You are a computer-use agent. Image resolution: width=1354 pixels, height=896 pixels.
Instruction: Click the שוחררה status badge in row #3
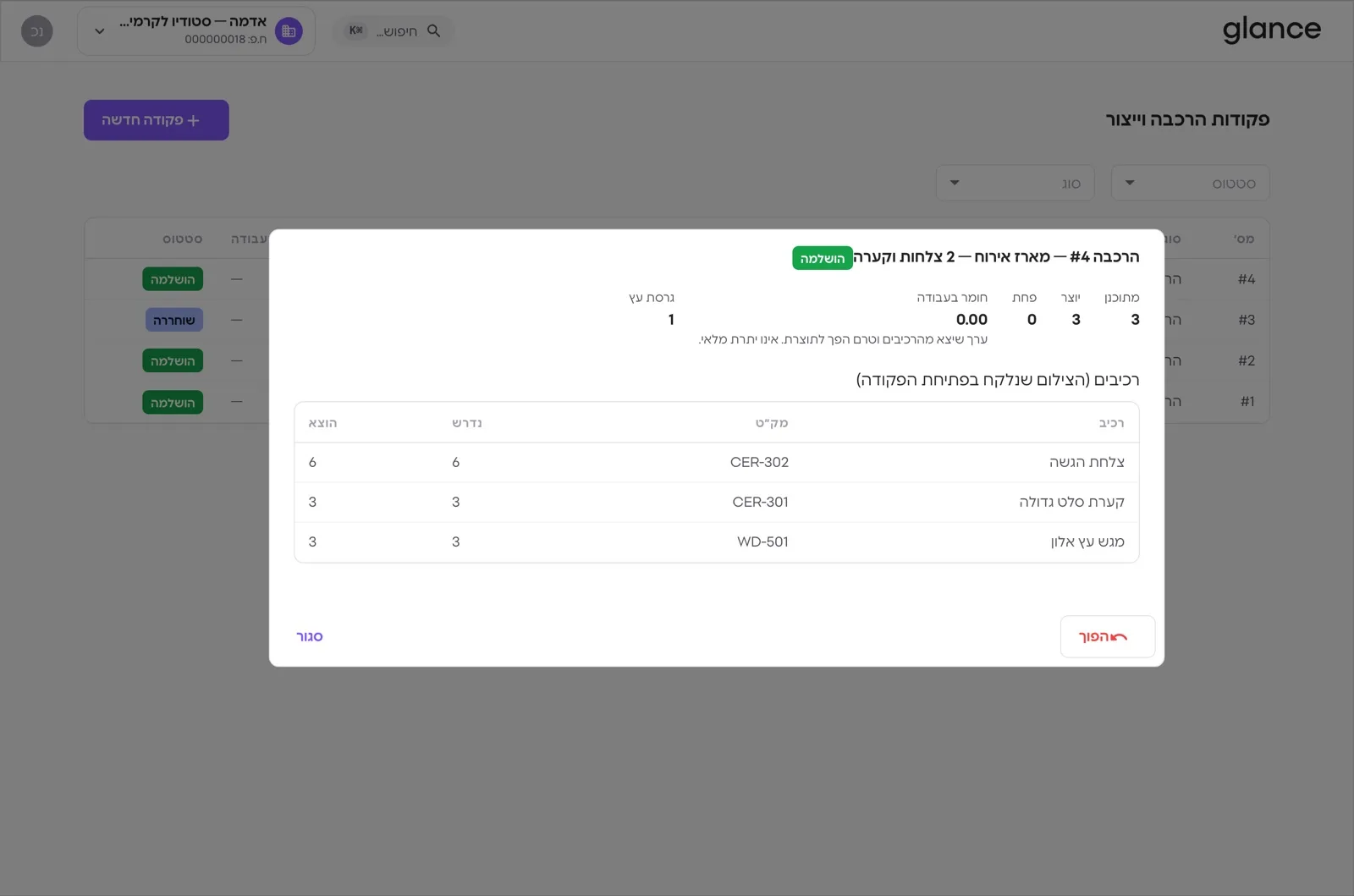tap(173, 320)
